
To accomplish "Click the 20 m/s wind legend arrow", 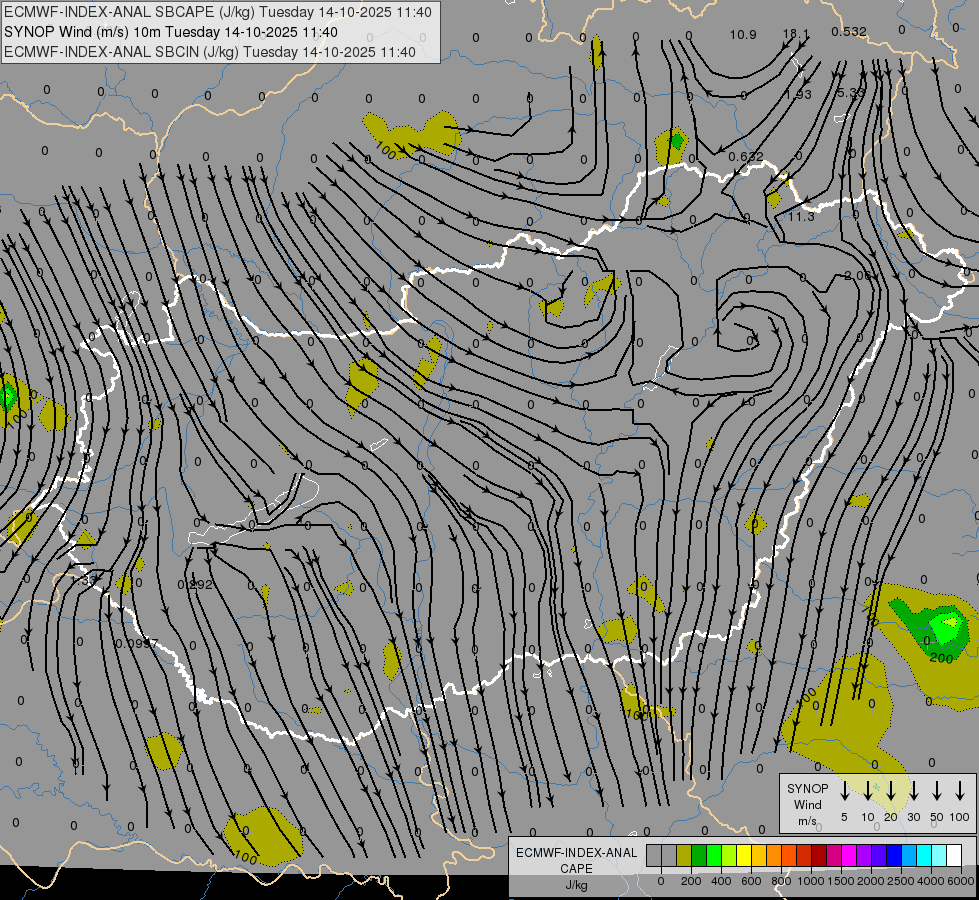I will (890, 791).
